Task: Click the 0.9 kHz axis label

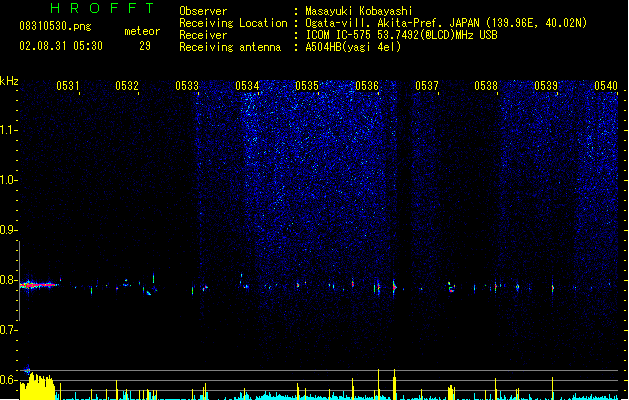Action: [x=8, y=230]
